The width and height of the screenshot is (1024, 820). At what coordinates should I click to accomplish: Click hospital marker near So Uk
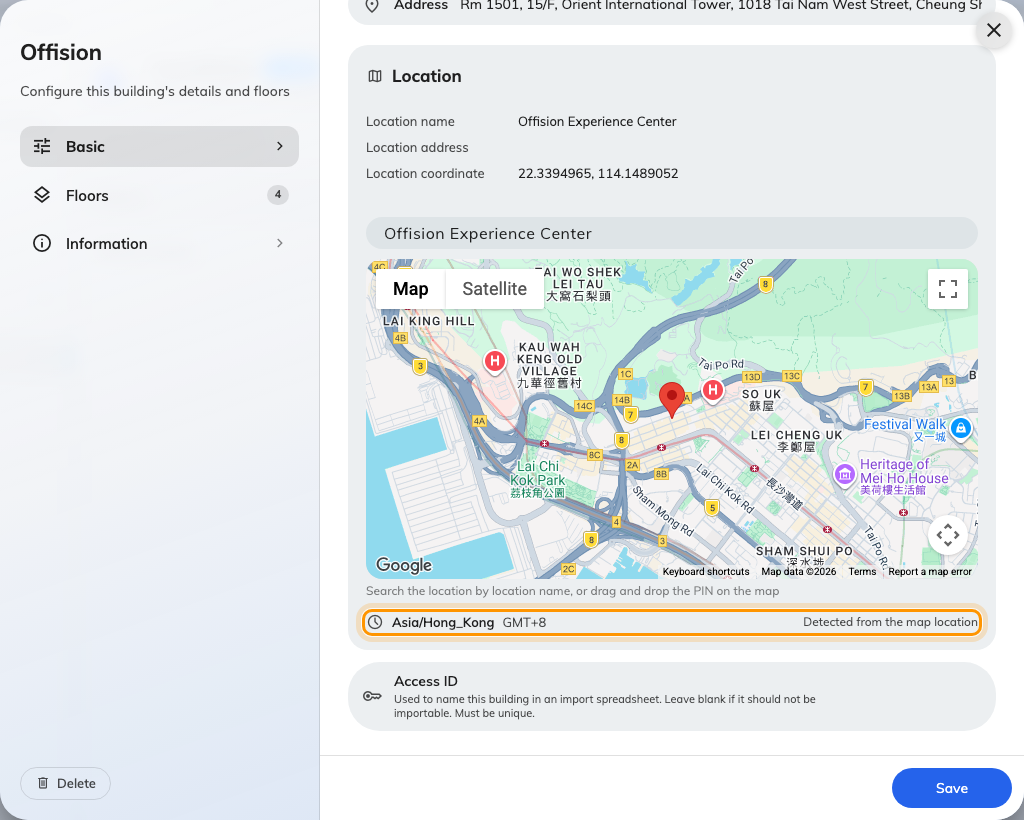[712, 390]
